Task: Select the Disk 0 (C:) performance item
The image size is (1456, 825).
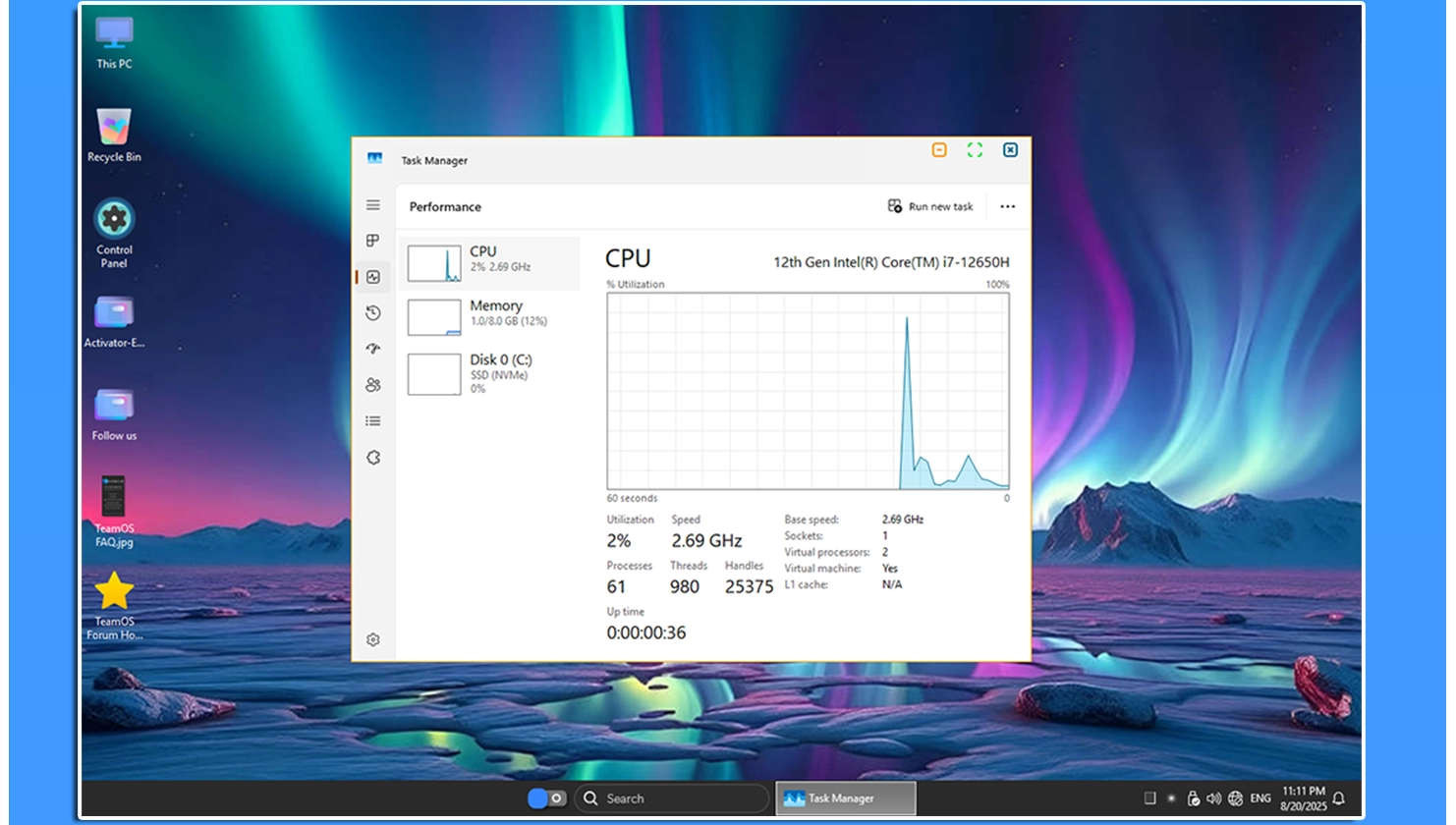Action: tap(491, 373)
